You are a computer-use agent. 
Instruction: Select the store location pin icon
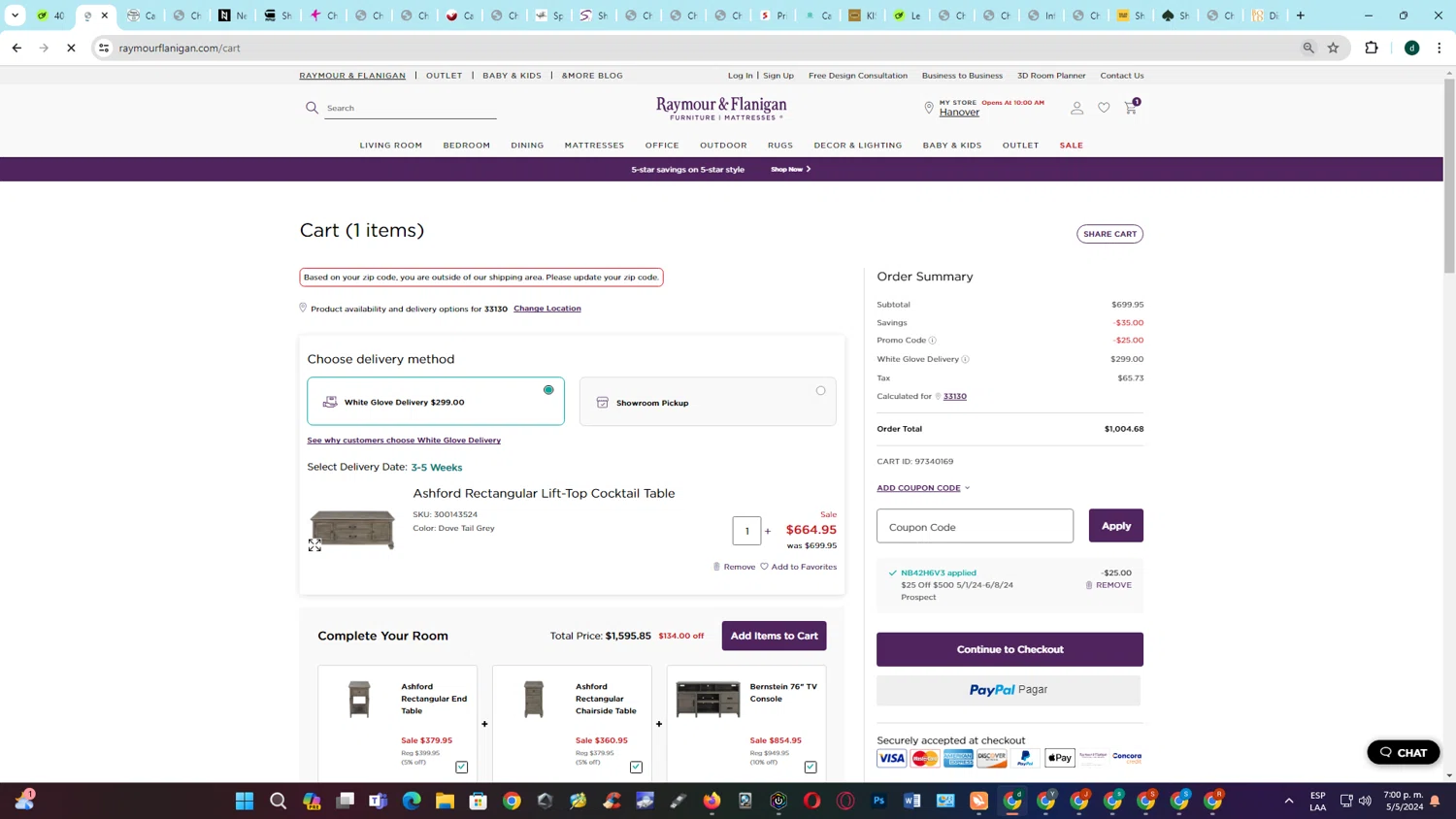tap(929, 108)
